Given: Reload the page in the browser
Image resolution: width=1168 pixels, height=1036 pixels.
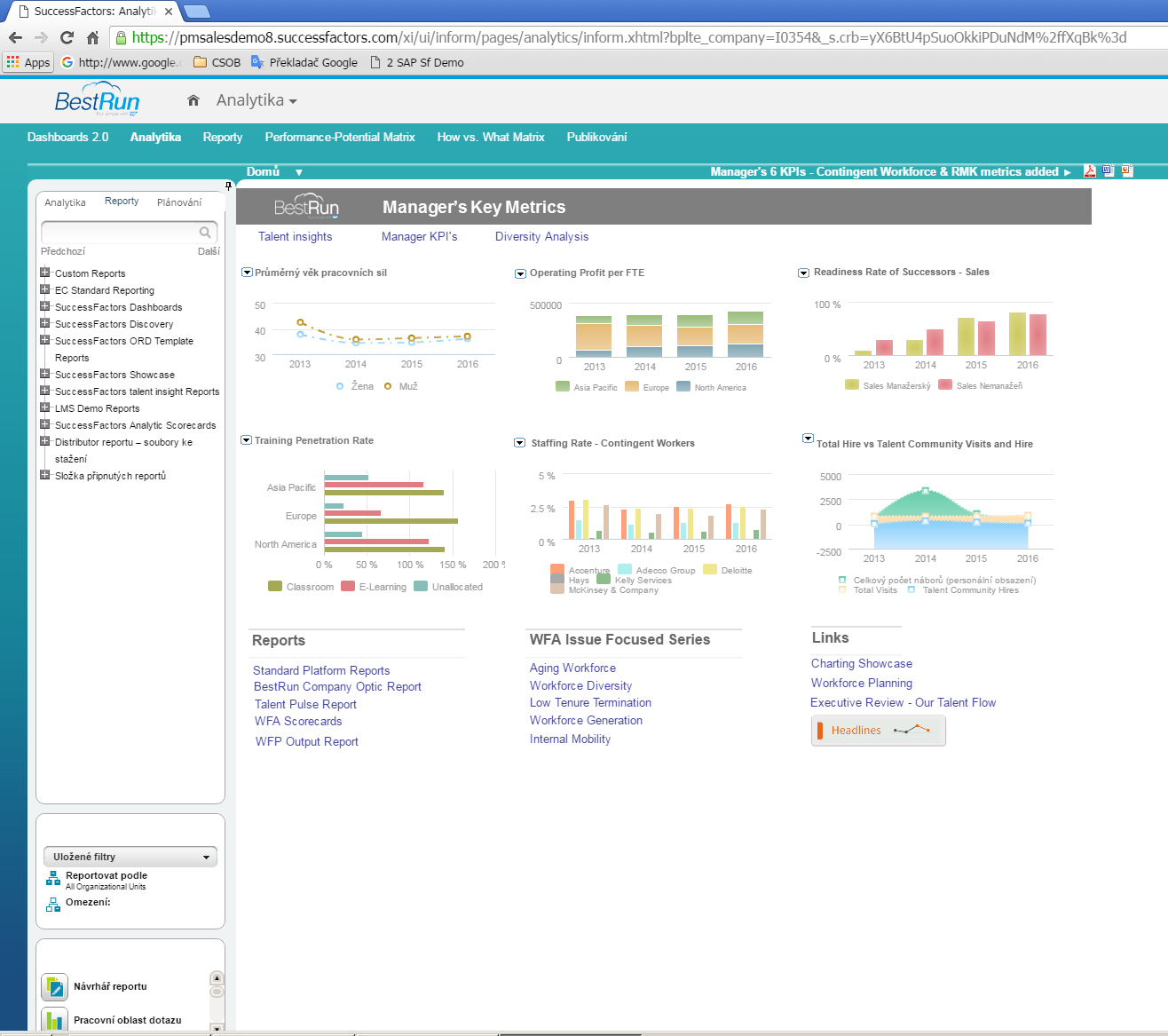Looking at the screenshot, I should [x=67, y=37].
